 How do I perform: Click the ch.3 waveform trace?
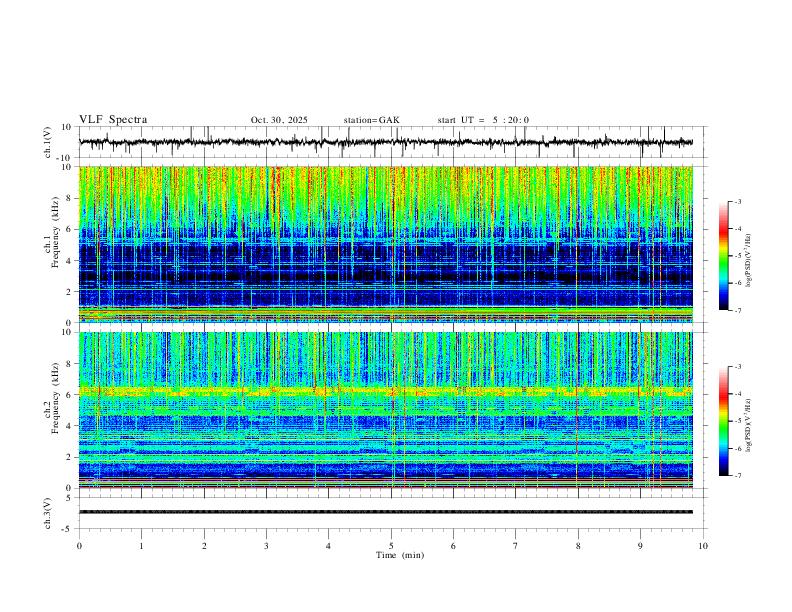click(386, 512)
